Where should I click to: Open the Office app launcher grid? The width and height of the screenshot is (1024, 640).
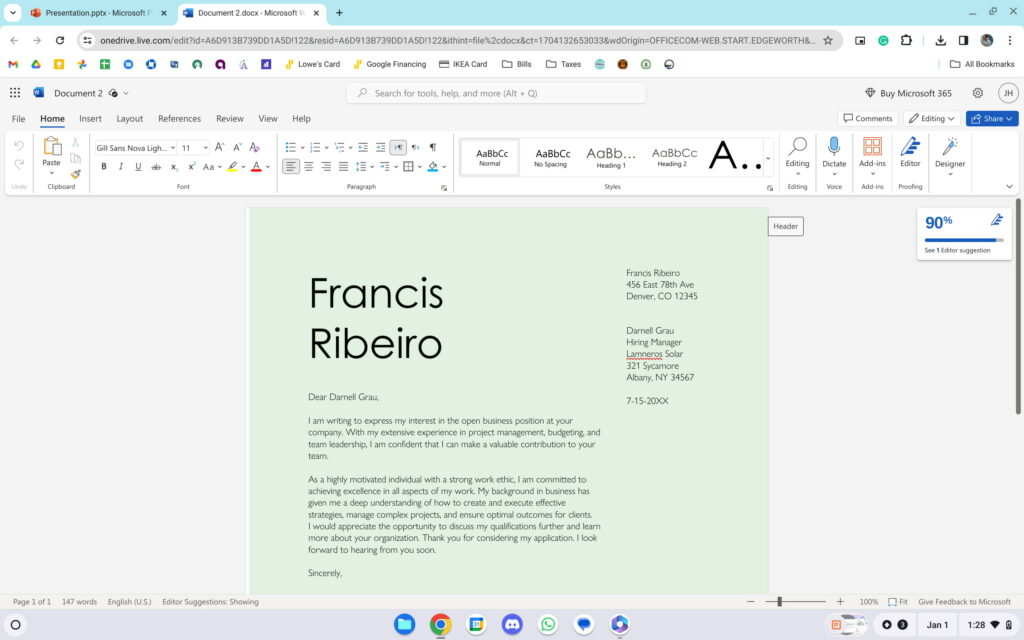[15, 93]
